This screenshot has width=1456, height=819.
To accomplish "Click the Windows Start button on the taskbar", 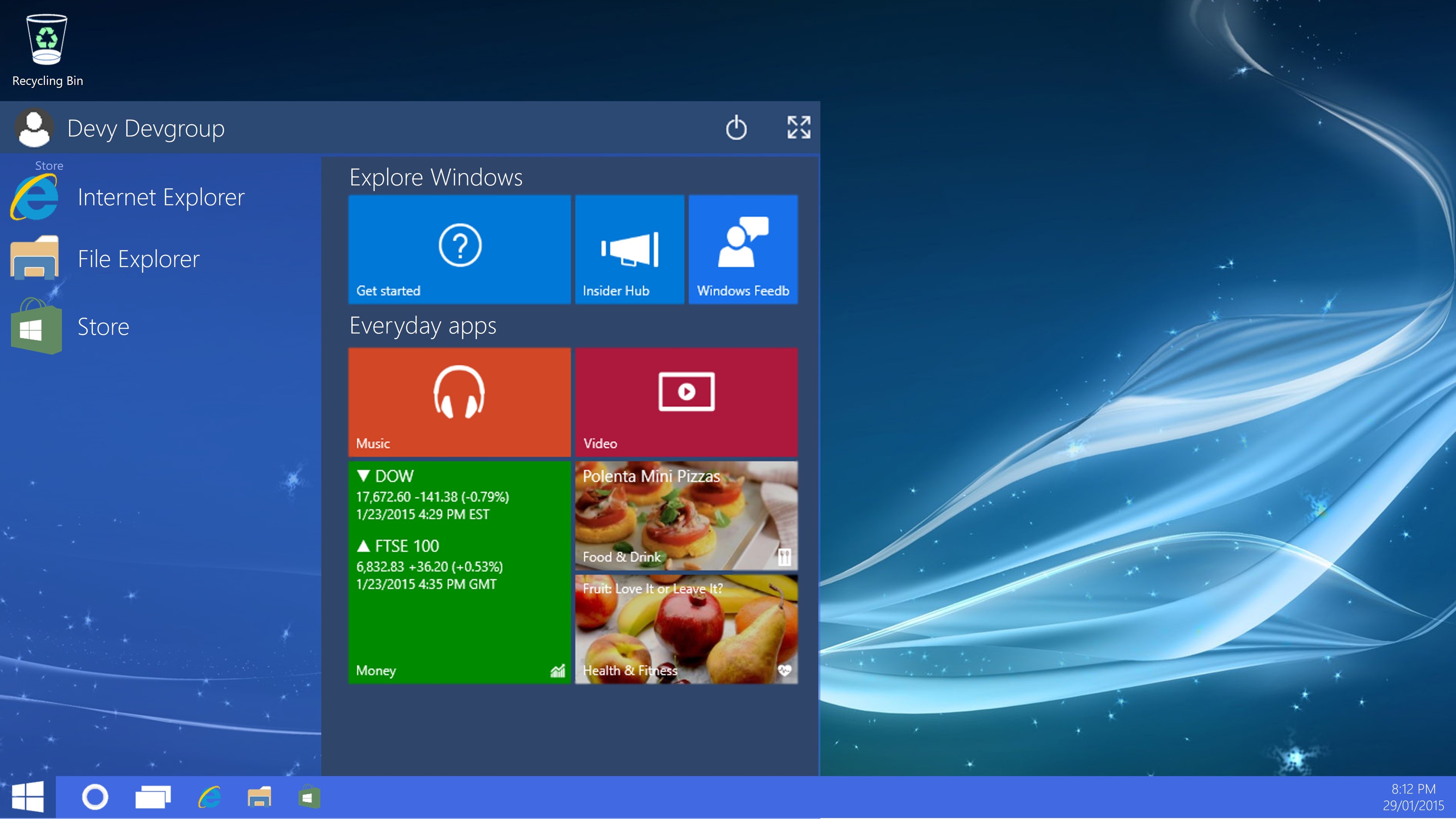I will pos(28,797).
